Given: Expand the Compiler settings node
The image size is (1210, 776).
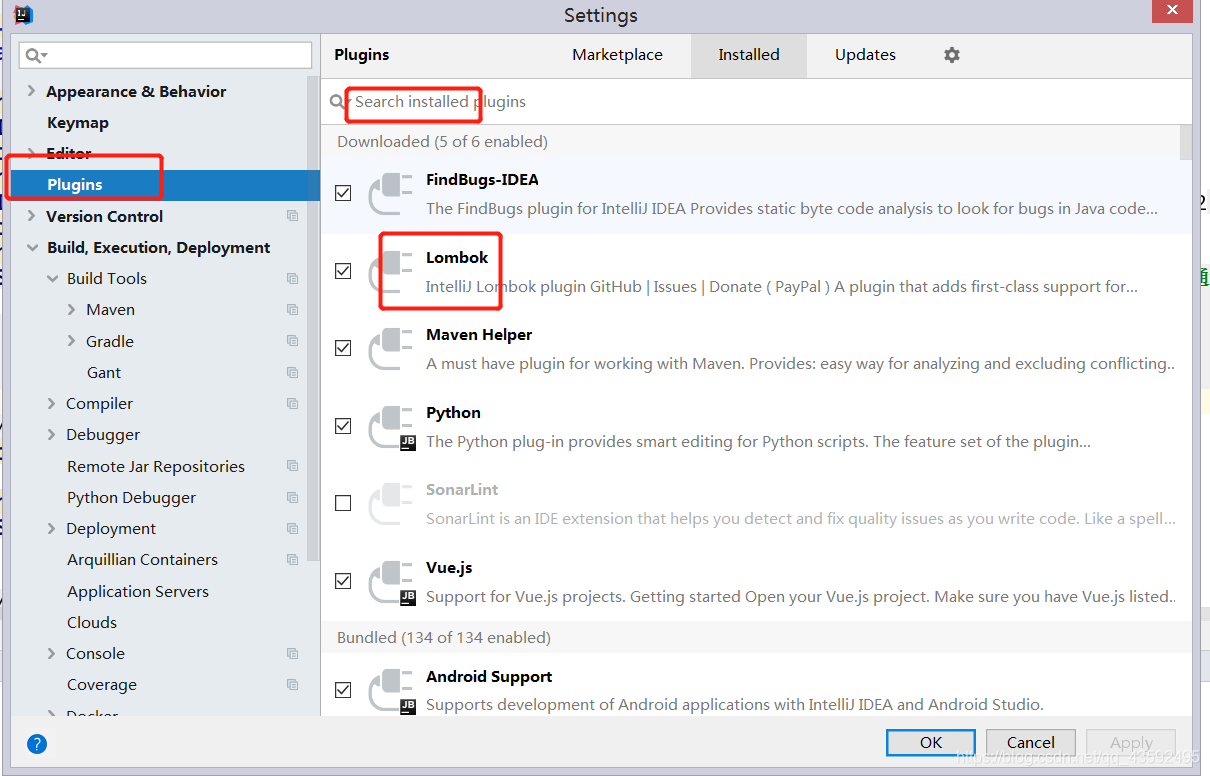Looking at the screenshot, I should click(52, 404).
